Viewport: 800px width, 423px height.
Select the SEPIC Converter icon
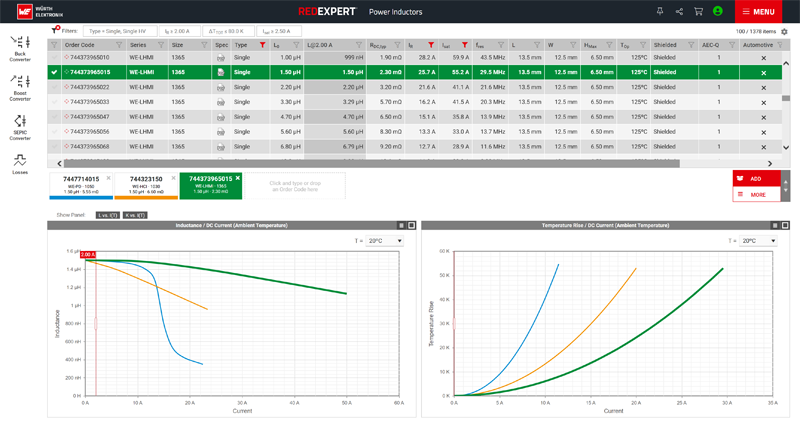tap(20, 125)
